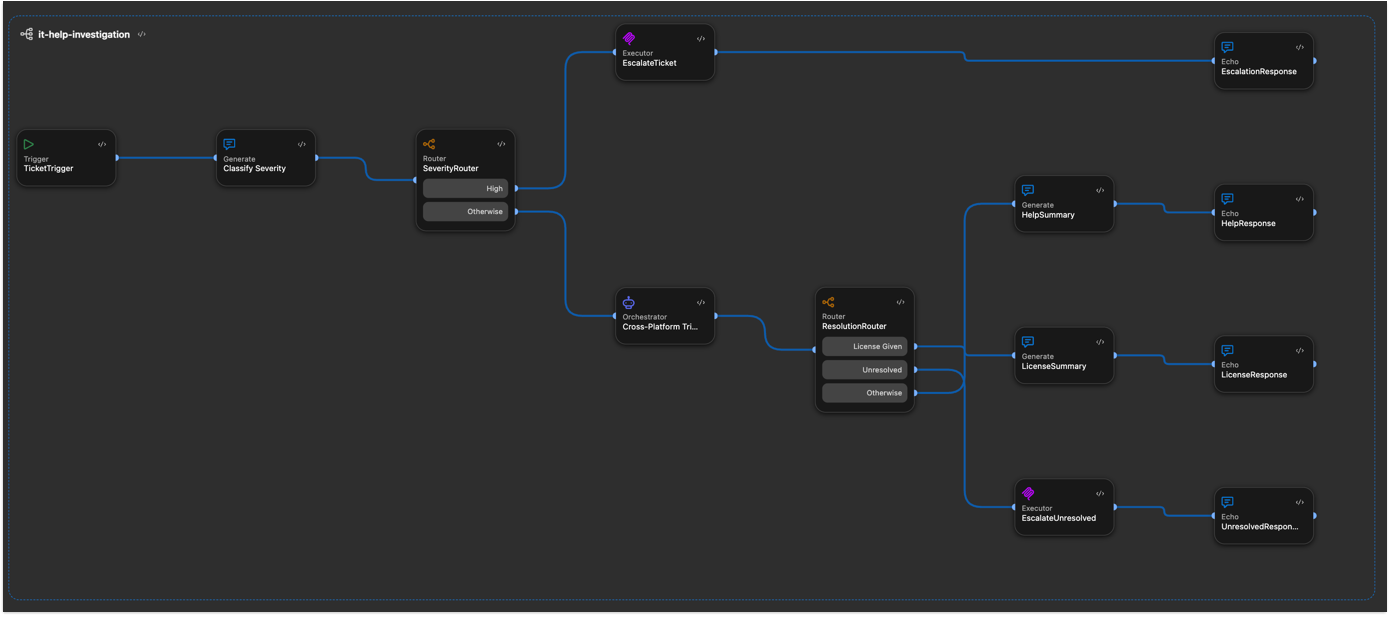The width and height of the screenshot is (1390, 617).
Task: Click the Cross-Platform Tri... node name
Action: coord(660,326)
